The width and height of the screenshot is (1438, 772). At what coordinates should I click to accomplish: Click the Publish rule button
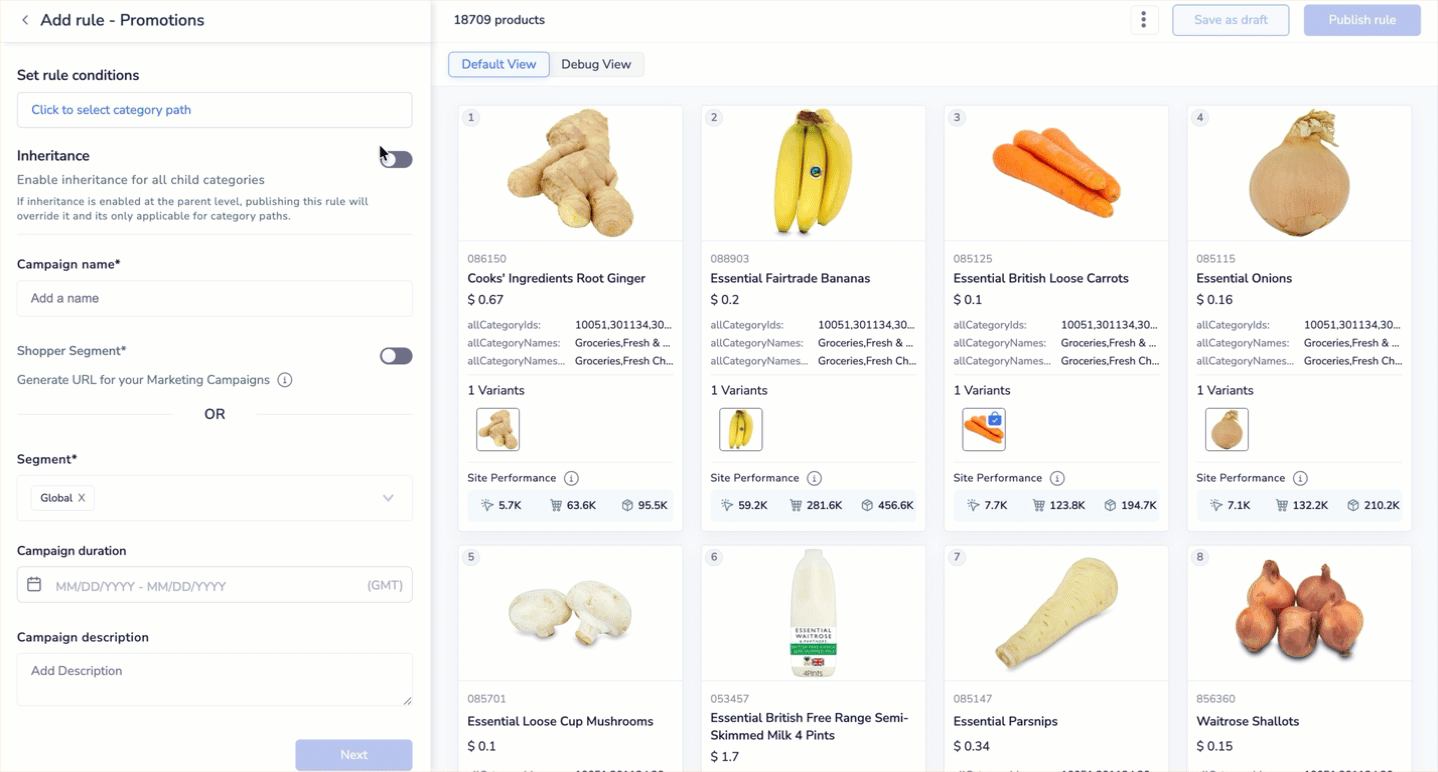point(1362,20)
